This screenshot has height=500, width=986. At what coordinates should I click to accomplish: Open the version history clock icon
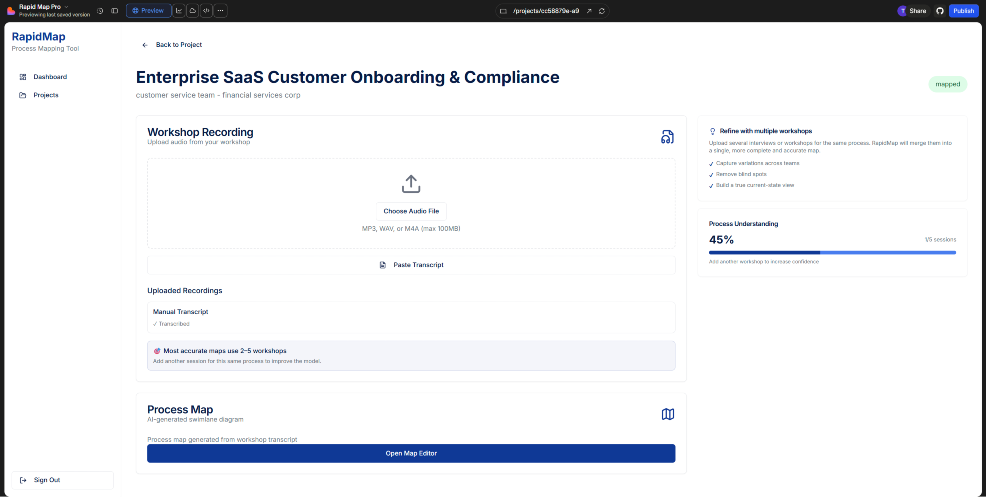(100, 11)
